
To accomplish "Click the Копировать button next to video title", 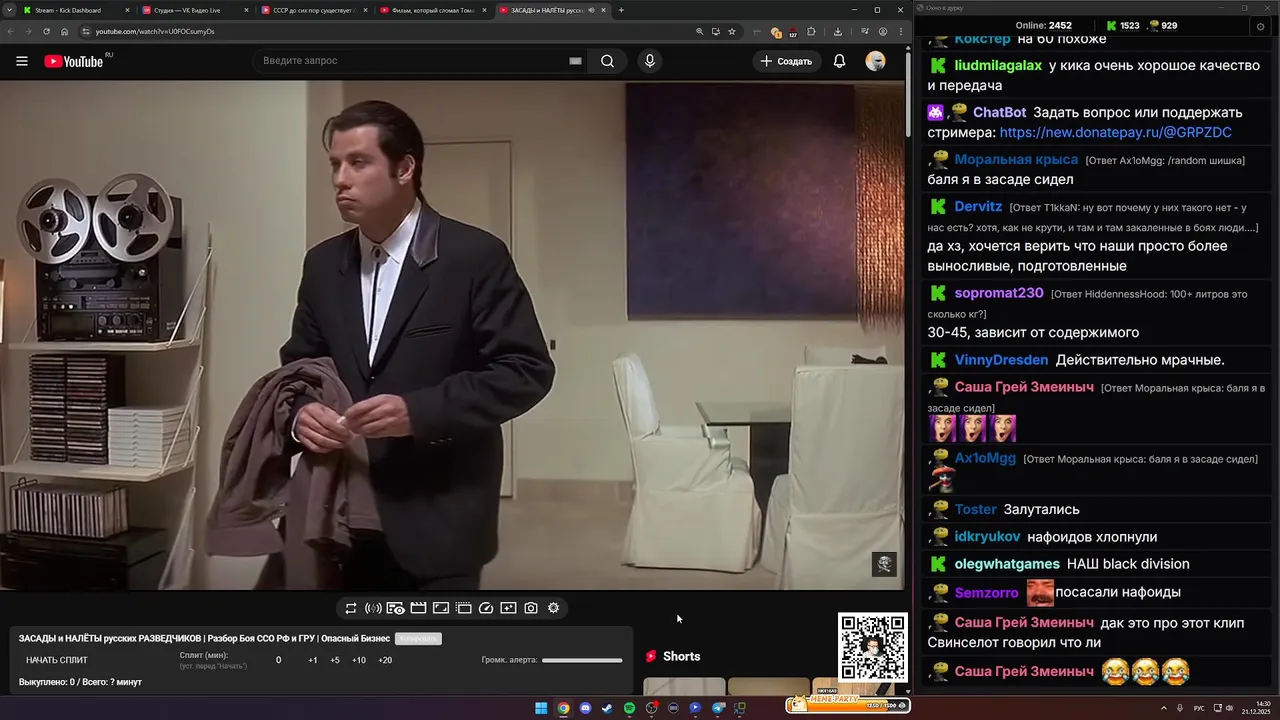I will pos(418,638).
